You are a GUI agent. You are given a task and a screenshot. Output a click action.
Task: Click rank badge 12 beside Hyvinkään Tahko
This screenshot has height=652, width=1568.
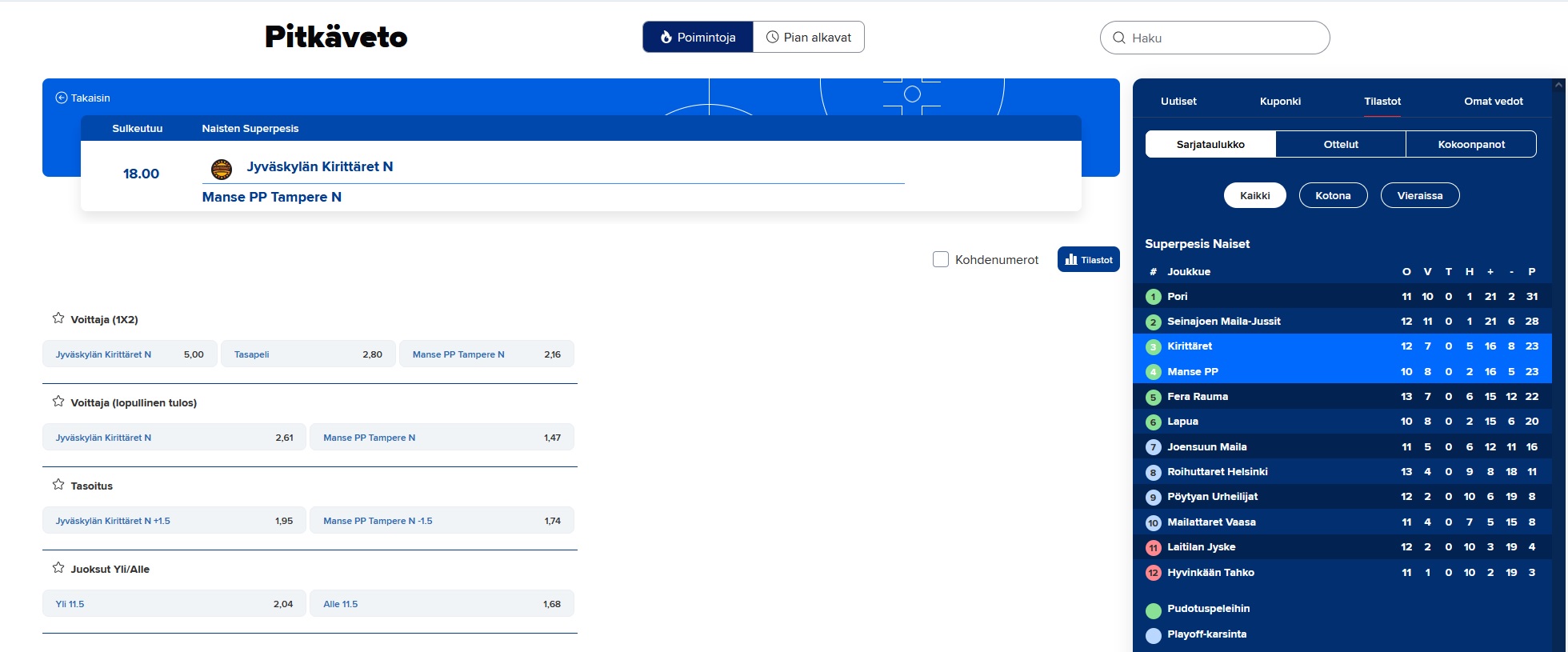[x=1153, y=573]
